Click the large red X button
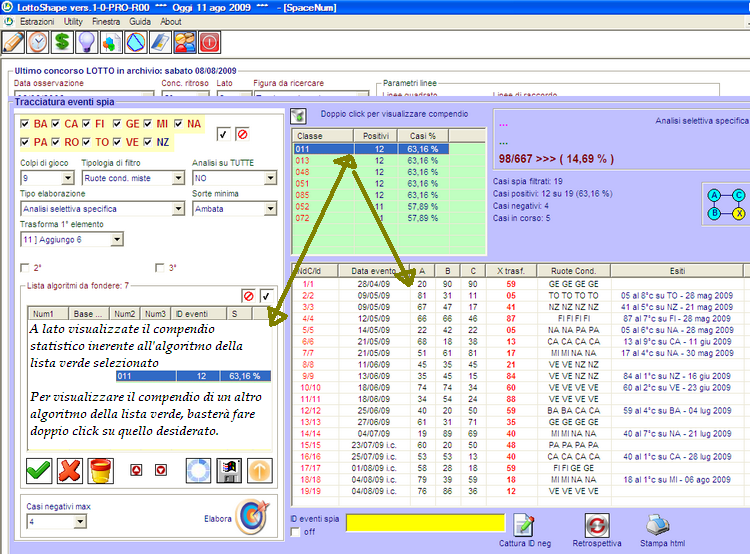 70,471
